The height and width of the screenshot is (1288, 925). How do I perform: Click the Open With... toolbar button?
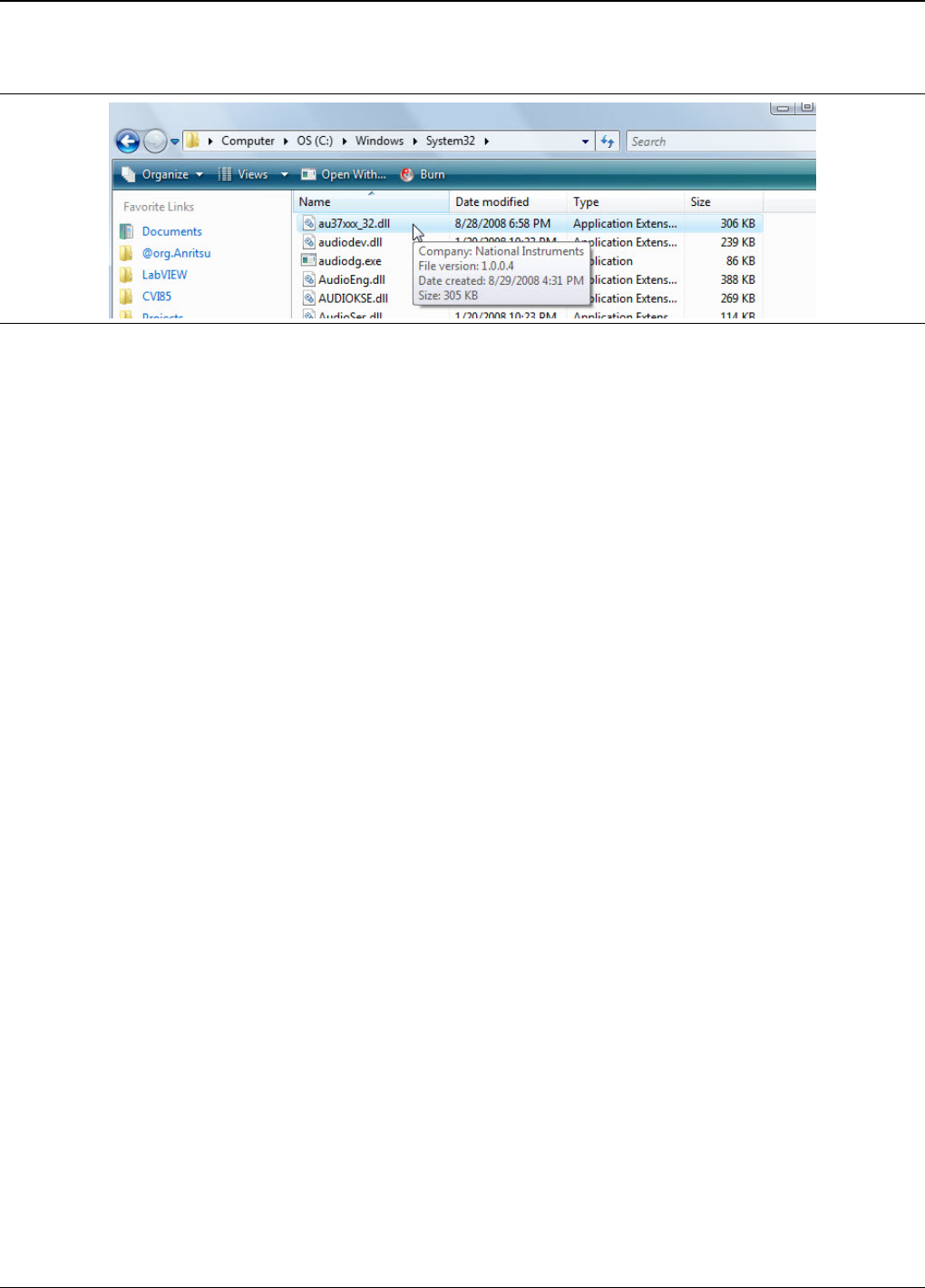344,174
